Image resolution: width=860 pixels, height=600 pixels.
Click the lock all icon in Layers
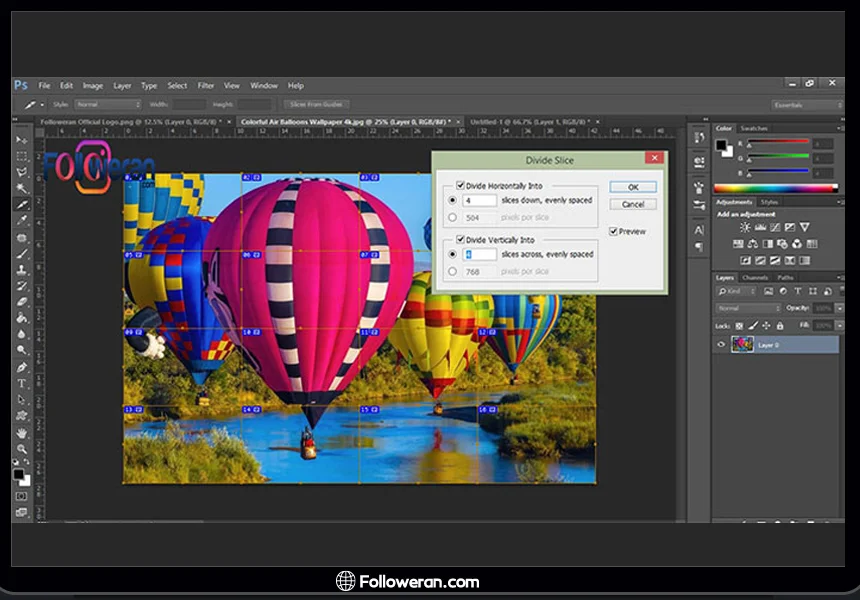(x=779, y=326)
